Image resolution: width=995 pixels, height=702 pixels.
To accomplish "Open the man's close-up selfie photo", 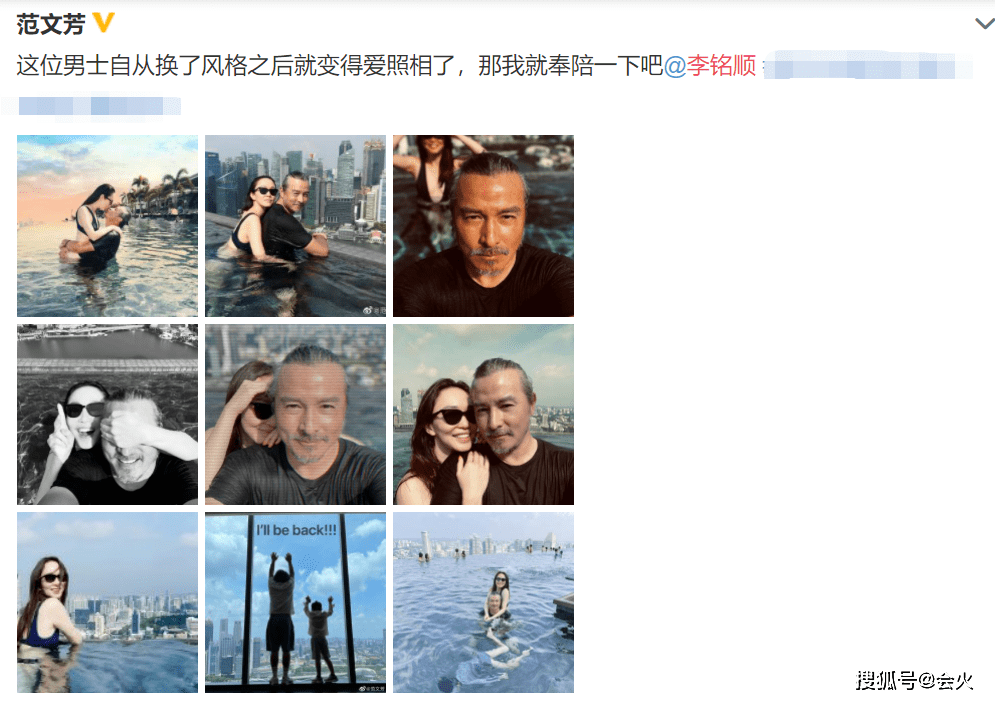I will 483,225.
